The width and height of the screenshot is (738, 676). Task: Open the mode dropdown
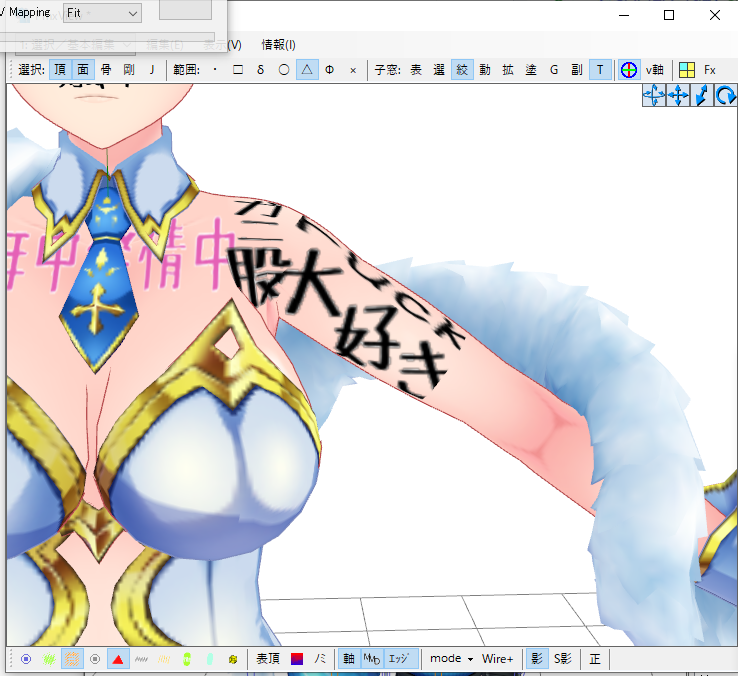point(451,659)
